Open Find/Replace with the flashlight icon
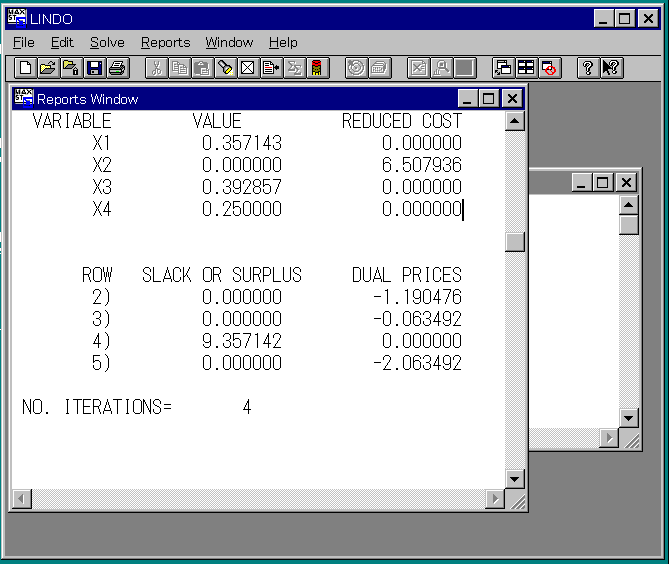 (226, 68)
